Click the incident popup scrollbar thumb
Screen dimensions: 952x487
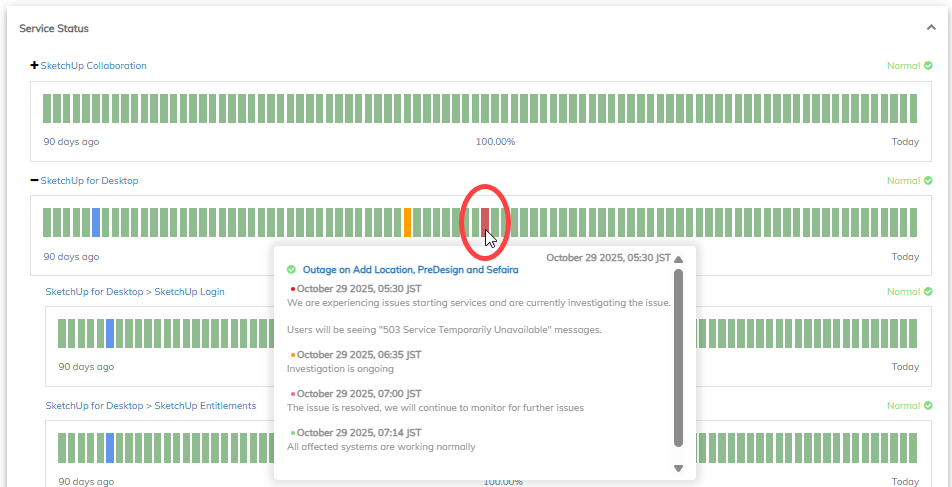(678, 357)
